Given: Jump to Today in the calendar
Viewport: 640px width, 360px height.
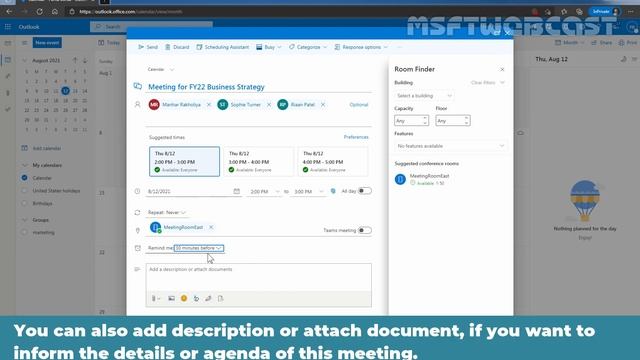Looking at the screenshot, I should (x=109, y=42).
